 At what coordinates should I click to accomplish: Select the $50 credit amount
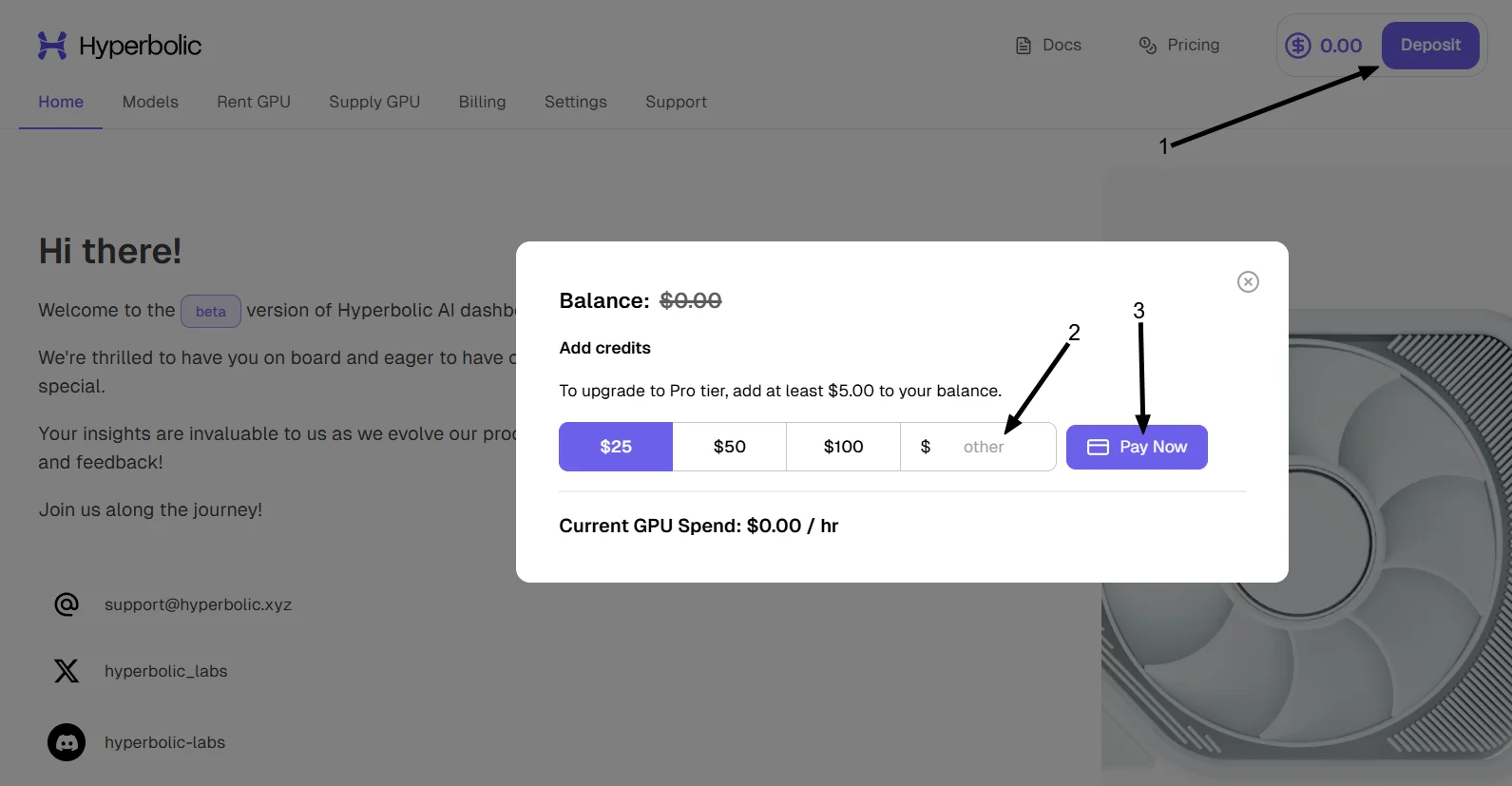tap(730, 447)
